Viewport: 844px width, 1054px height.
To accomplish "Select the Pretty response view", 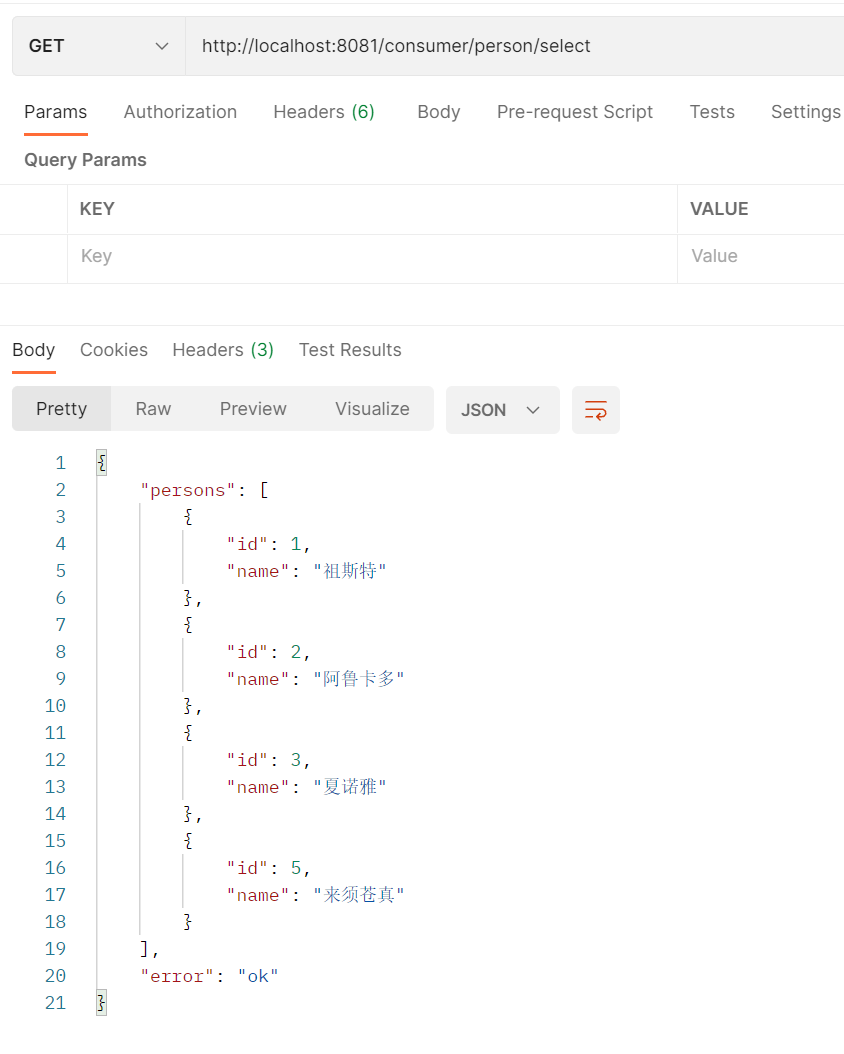I will [x=62, y=409].
